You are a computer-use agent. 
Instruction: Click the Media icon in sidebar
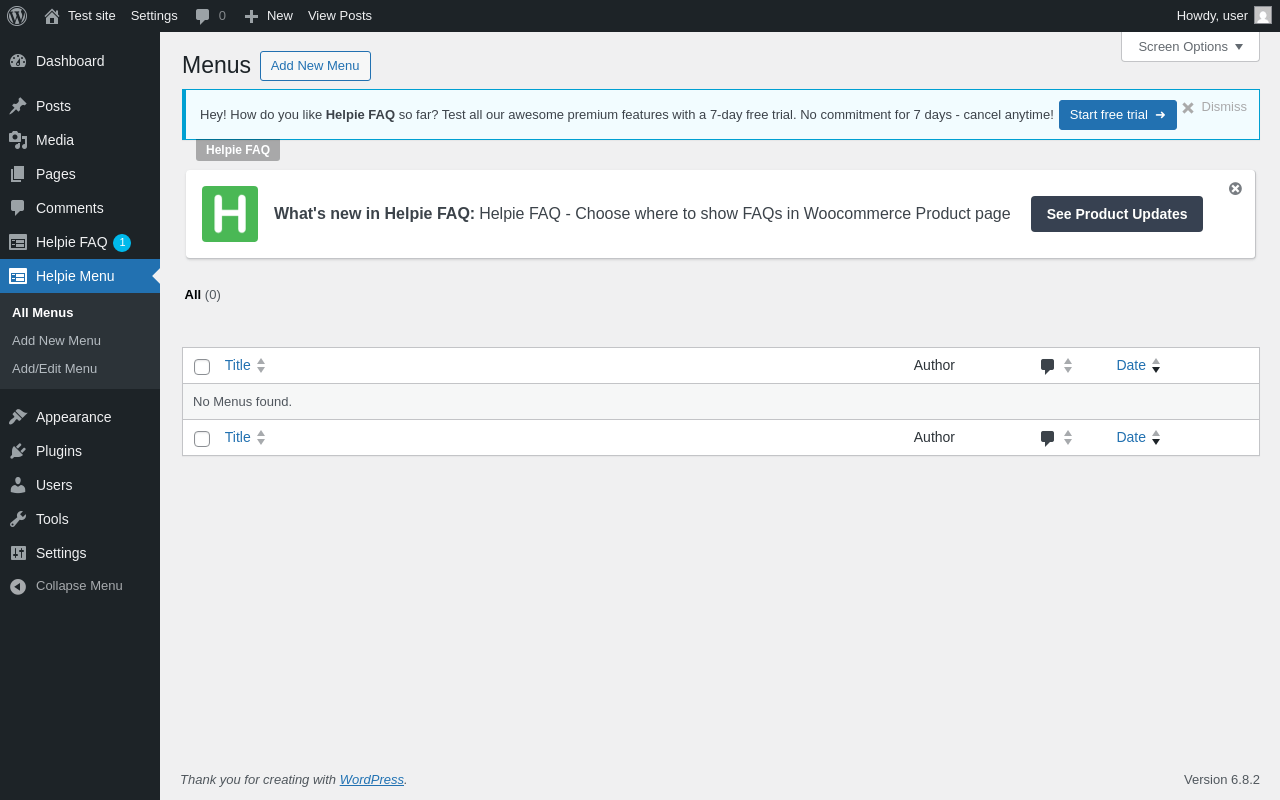[x=18, y=140]
